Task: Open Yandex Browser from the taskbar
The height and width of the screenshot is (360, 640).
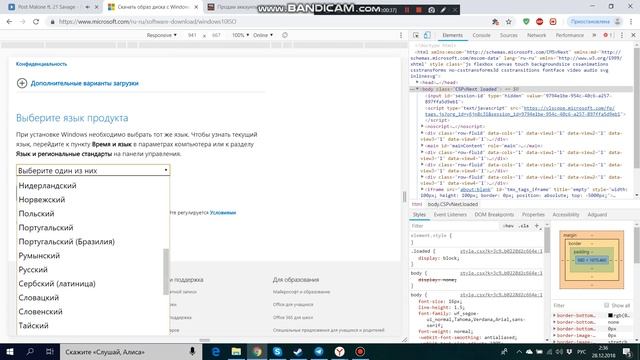Action: pos(340,352)
